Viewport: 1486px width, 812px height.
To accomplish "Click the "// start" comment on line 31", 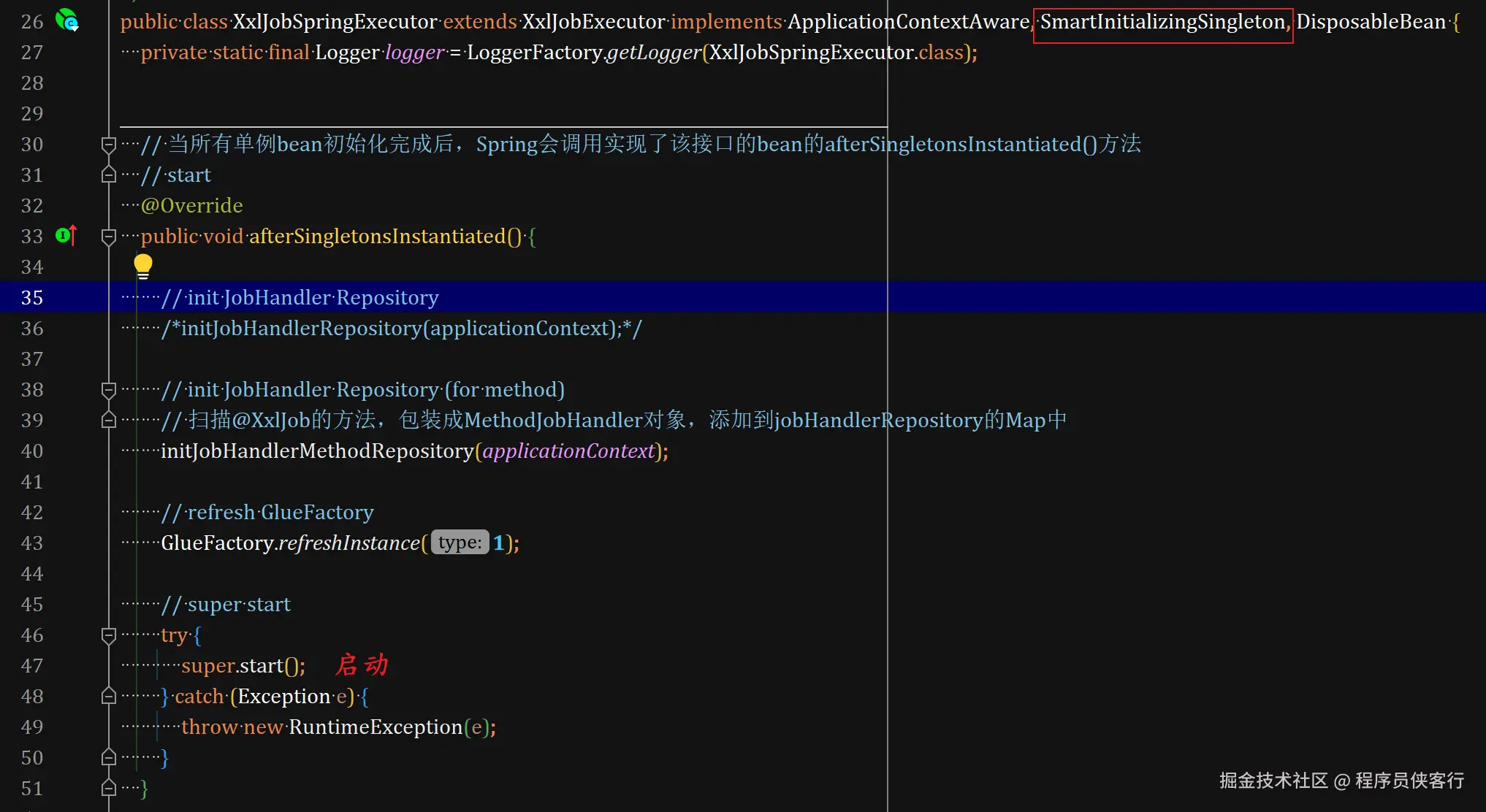I will [175, 175].
